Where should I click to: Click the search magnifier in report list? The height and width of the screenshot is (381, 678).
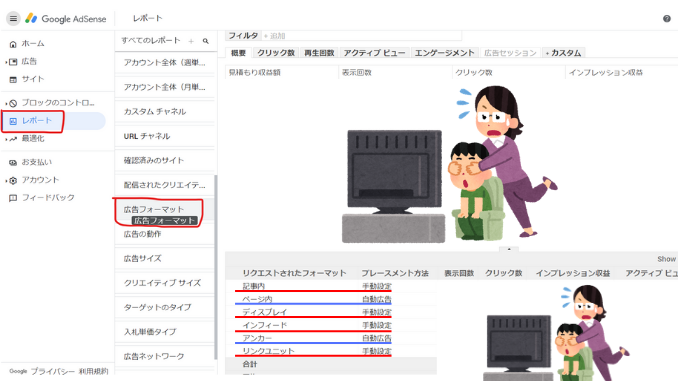pos(206,41)
